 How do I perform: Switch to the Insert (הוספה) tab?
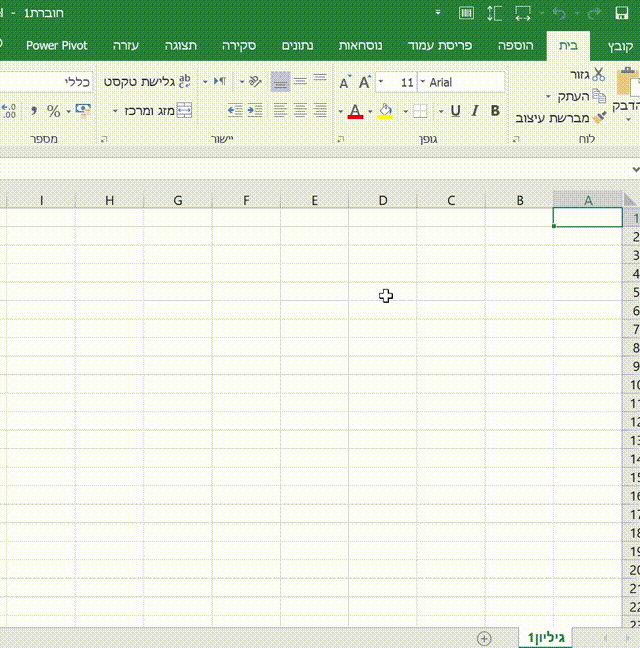[x=516, y=45]
